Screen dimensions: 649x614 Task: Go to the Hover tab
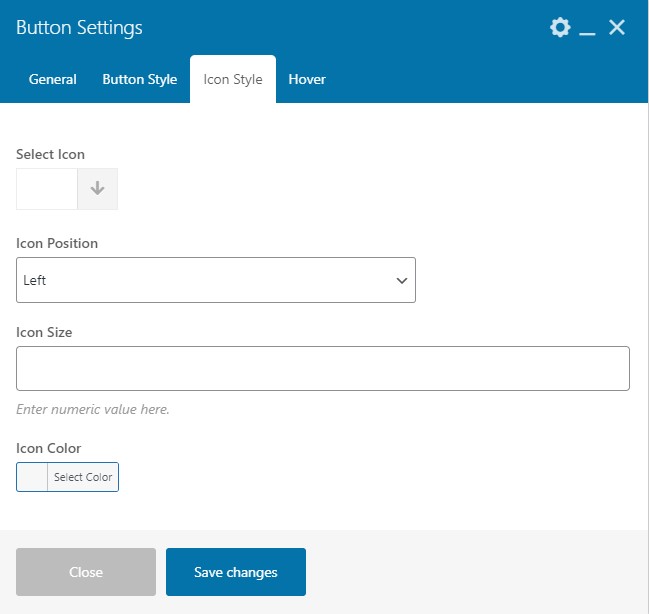coord(307,79)
